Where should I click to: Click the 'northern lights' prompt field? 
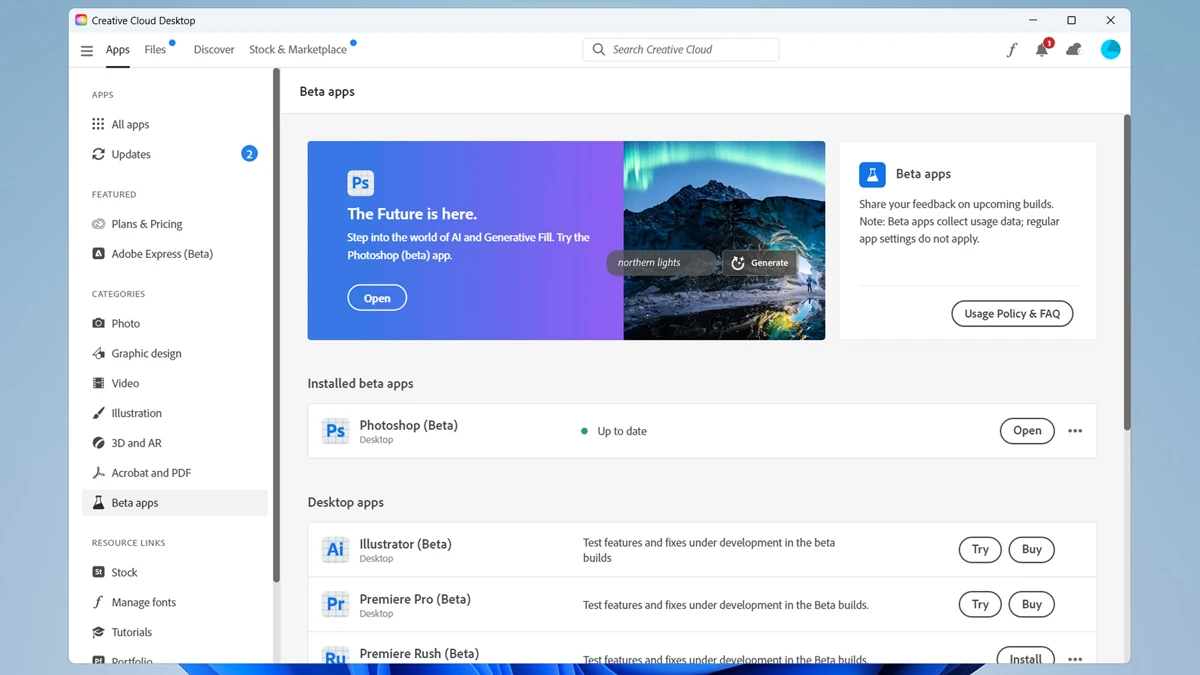[x=661, y=263]
